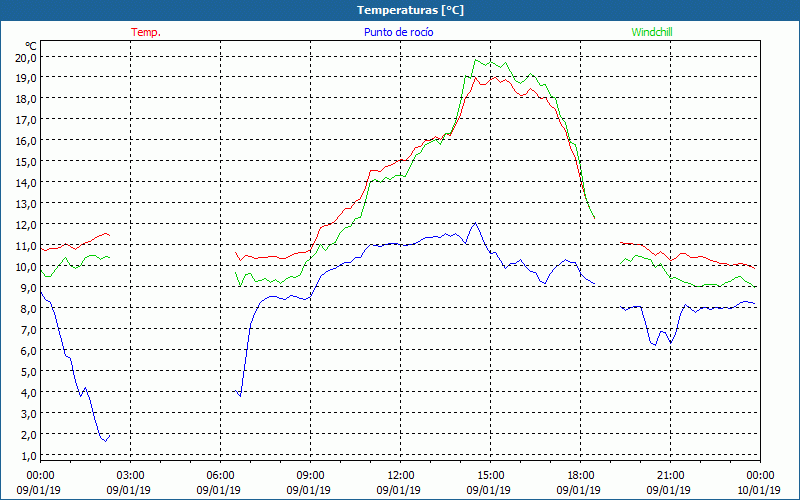Click the '10/01/19' date label

click(759, 490)
